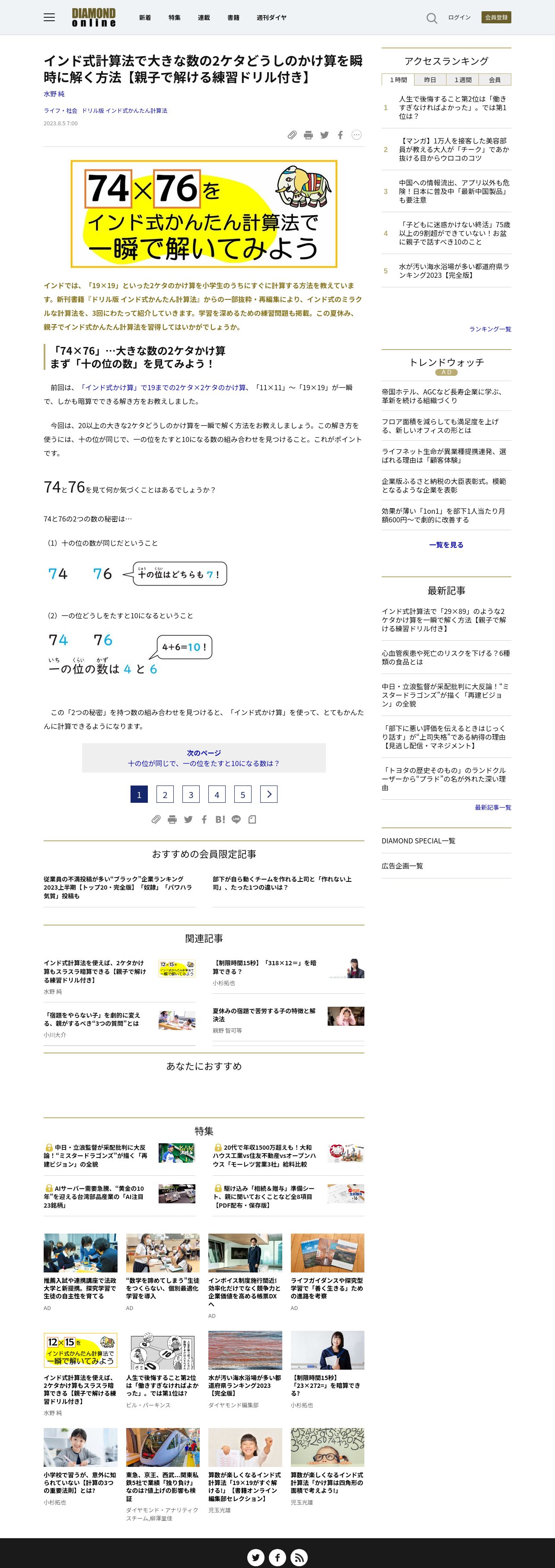The width and height of the screenshot is (555, 1568).
Task: Open the 広告企画一覧 link
Action: 402,865
